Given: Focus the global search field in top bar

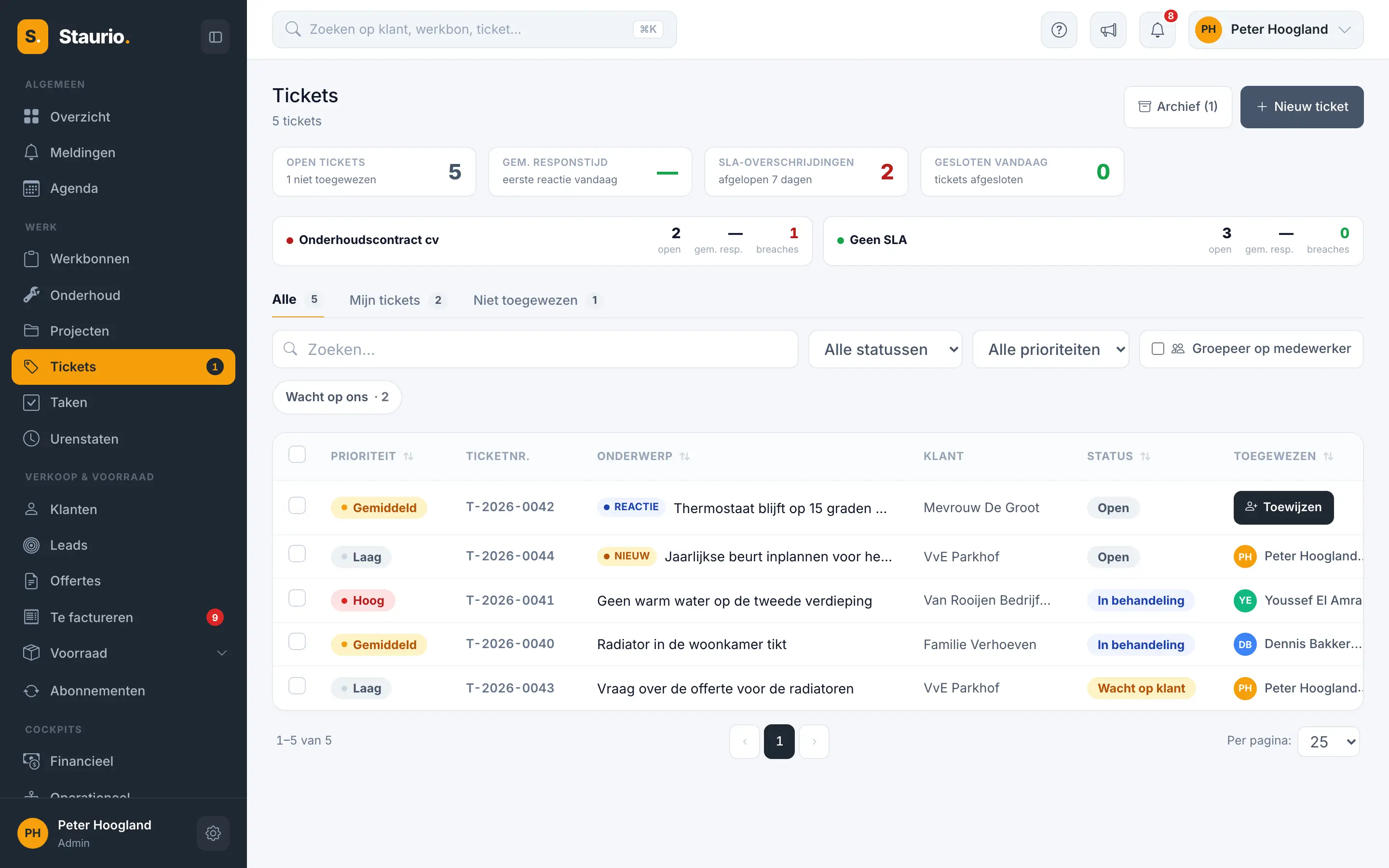Looking at the screenshot, I should (x=474, y=29).
